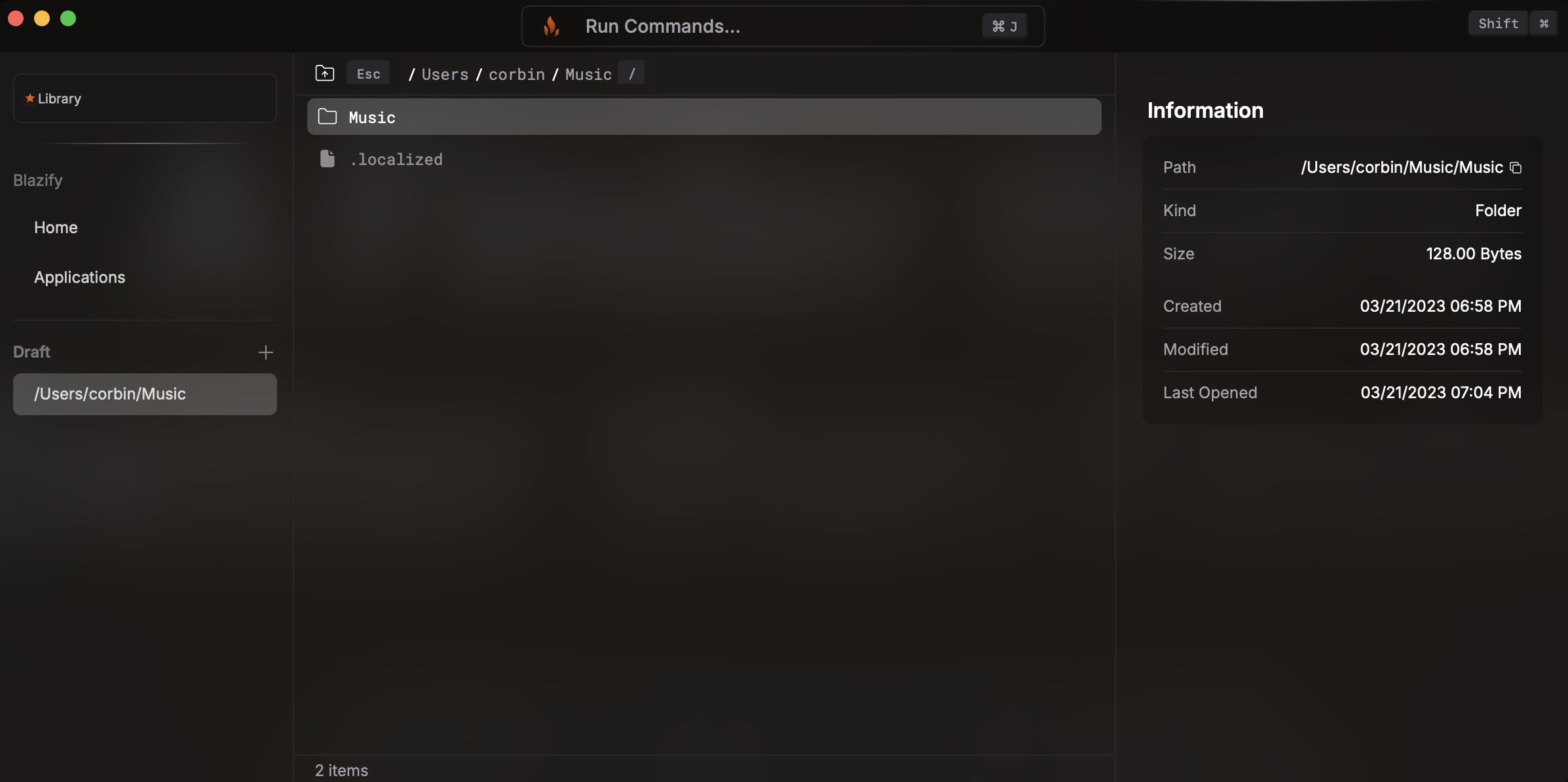Image resolution: width=1568 pixels, height=782 pixels.
Task: Click the ⌘ J shortcut badge
Action: point(1004,26)
